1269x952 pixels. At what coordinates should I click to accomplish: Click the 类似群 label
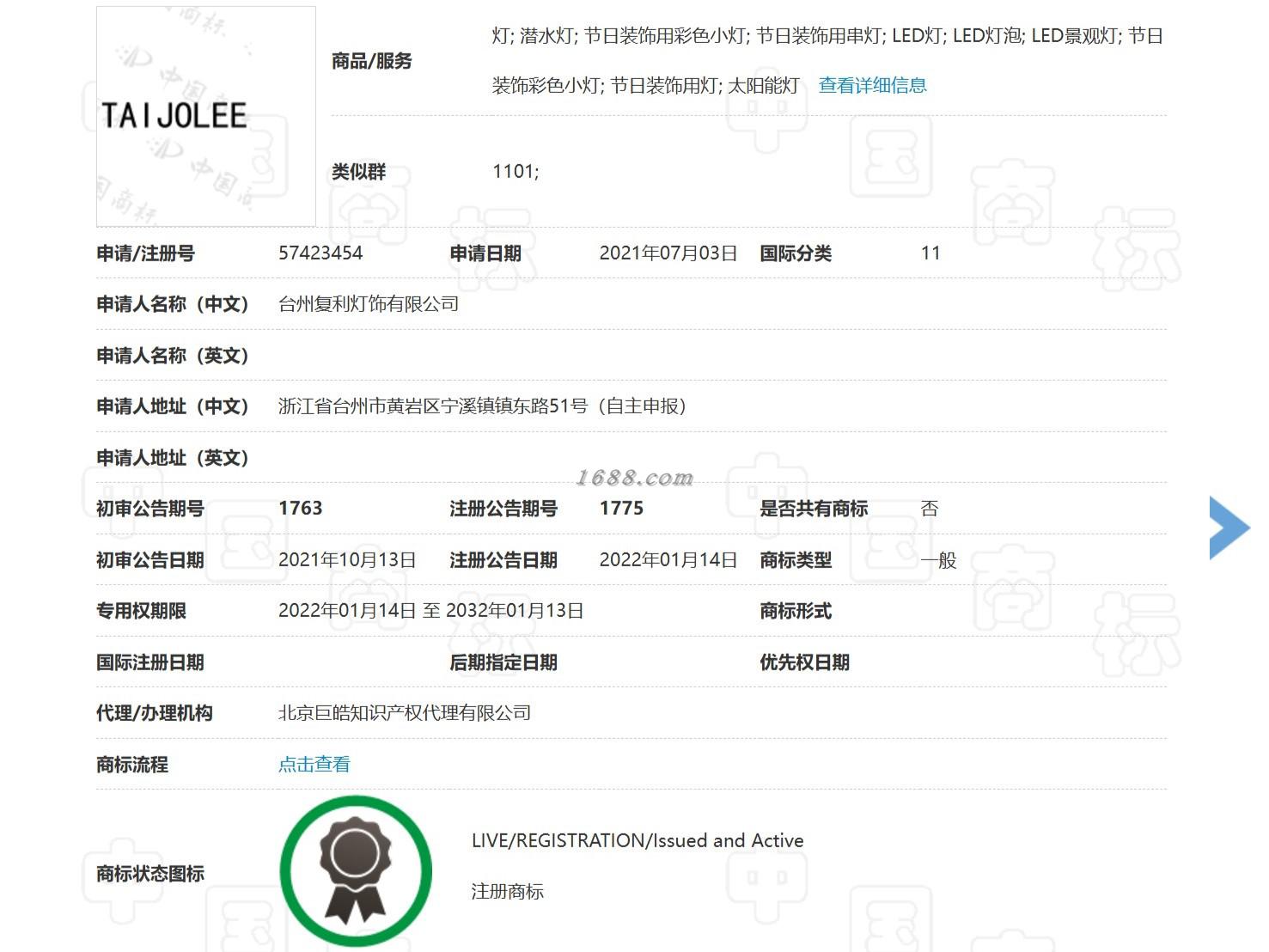359,171
